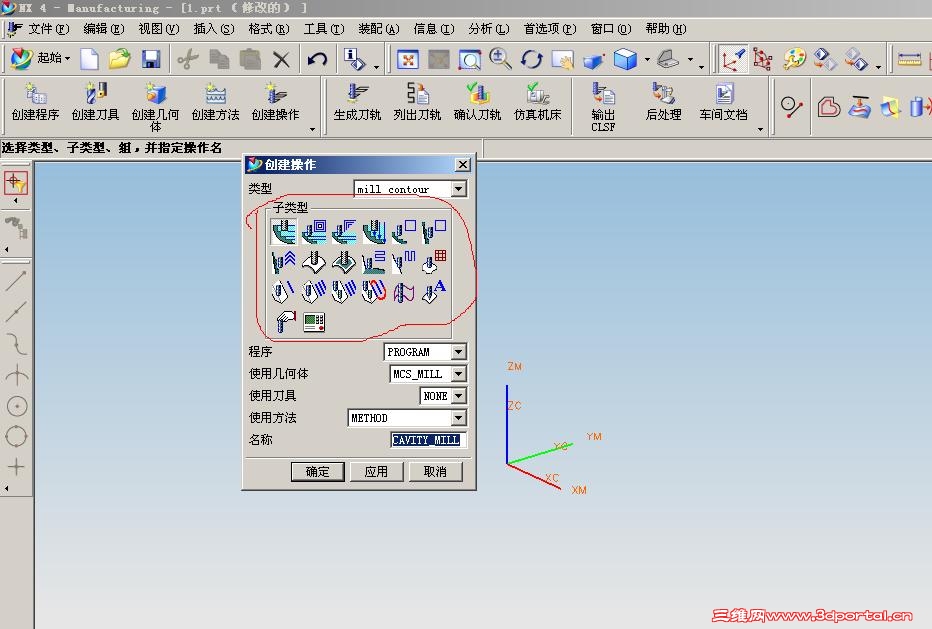Open the 类型 mill_contour dropdown
Screen dimensions: 932x629
(x=458, y=189)
